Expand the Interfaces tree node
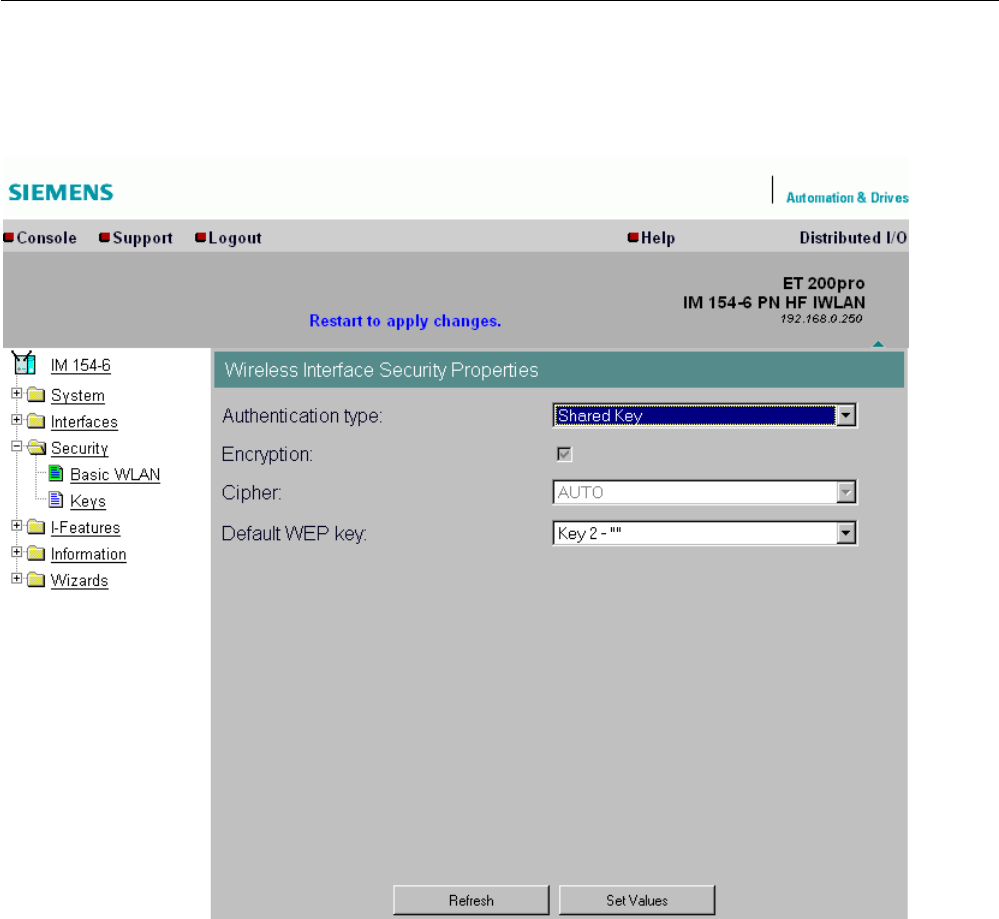 tap(17, 419)
